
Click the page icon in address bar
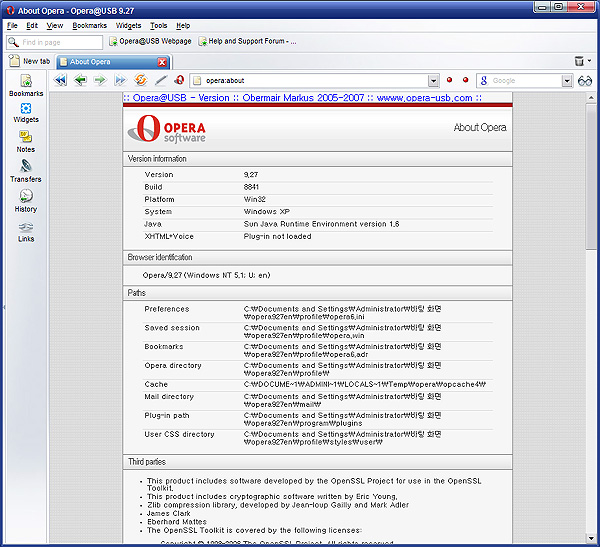coord(197,80)
